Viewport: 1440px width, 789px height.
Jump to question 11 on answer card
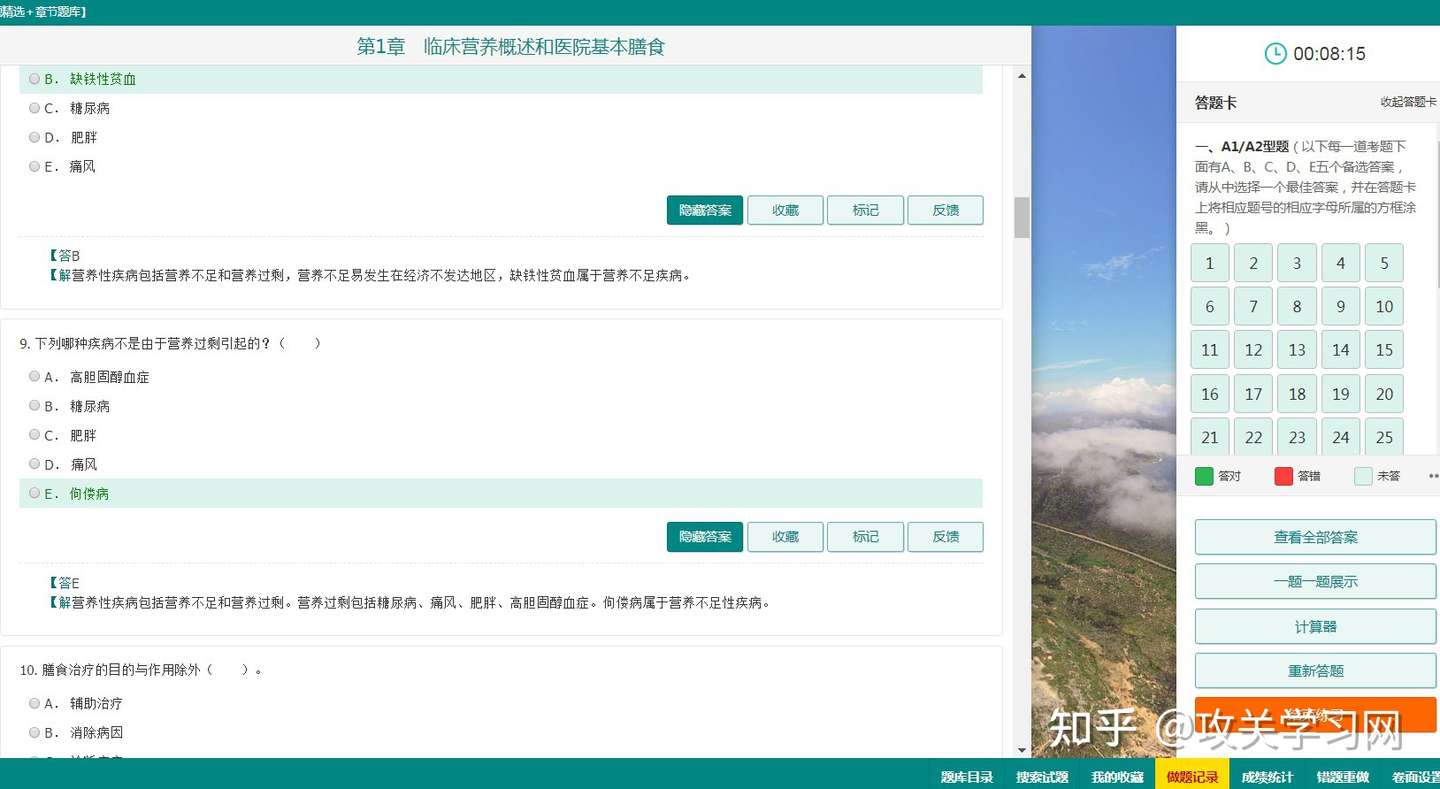pyautogui.click(x=1210, y=350)
